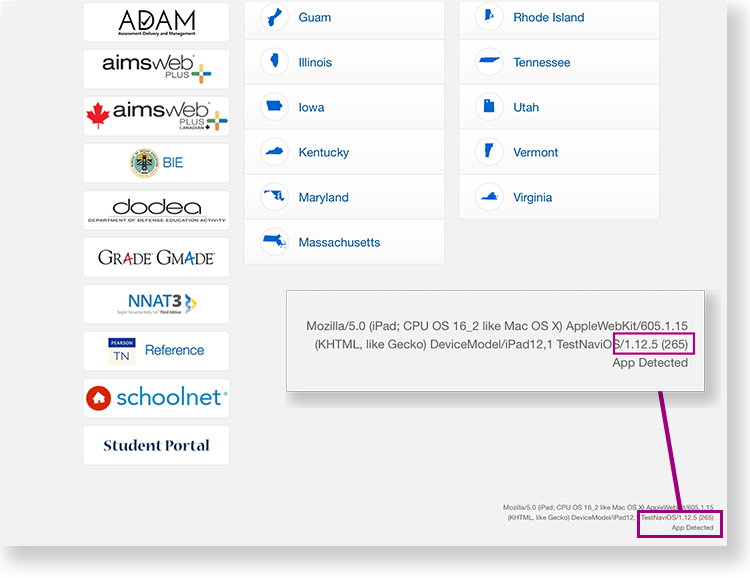Open aimsweb Plus Canadian with maple leaf
This screenshot has height=578, width=750.
(156, 116)
